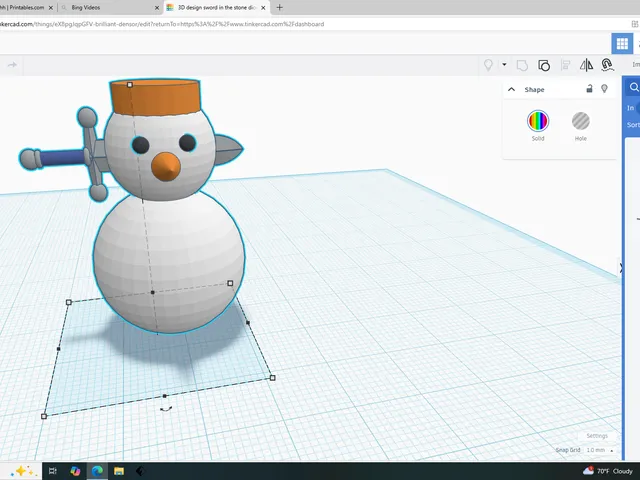The height and width of the screenshot is (480, 640).
Task: Set selection to Hole with striped swatch
Action: (581, 121)
